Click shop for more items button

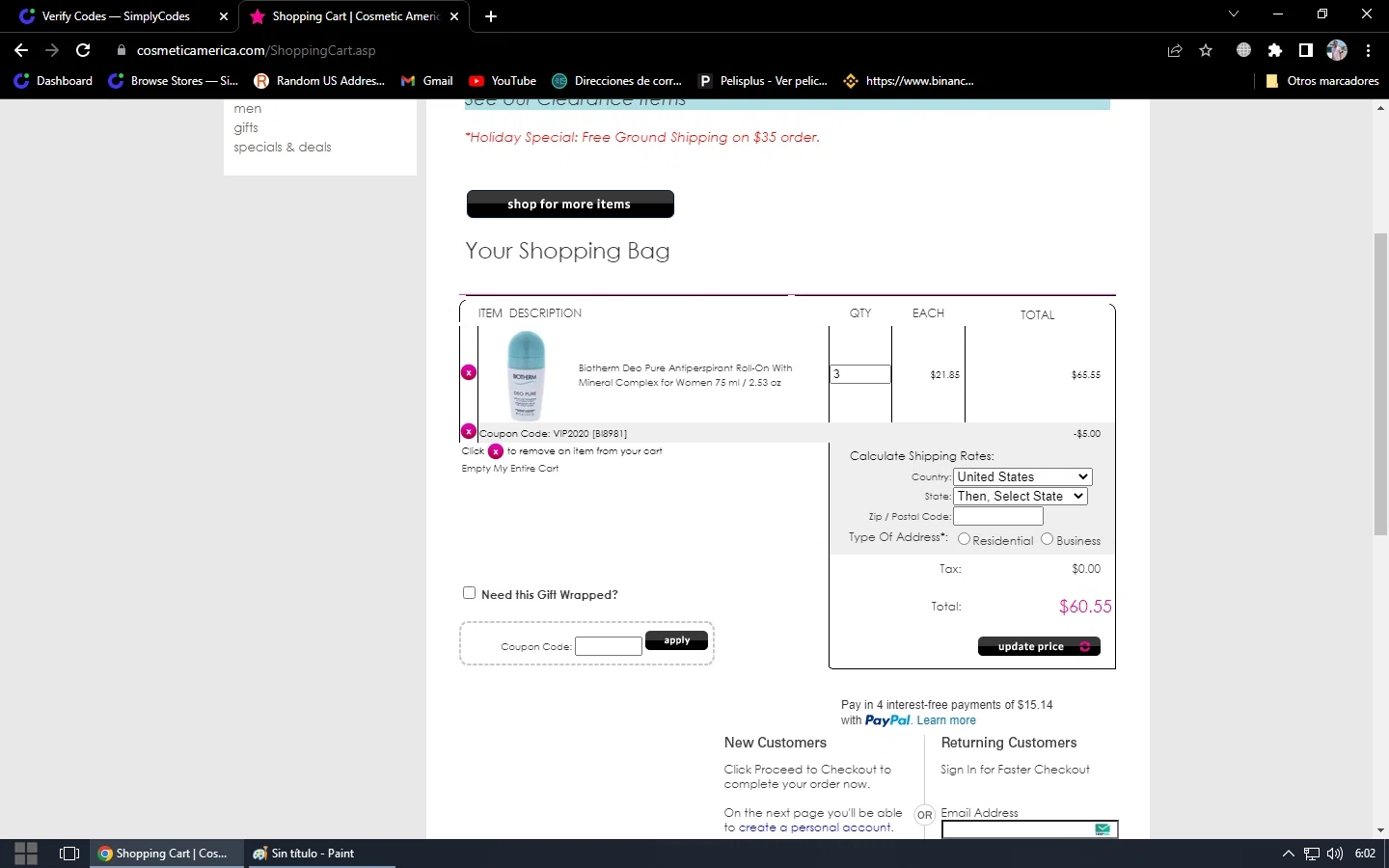point(570,203)
